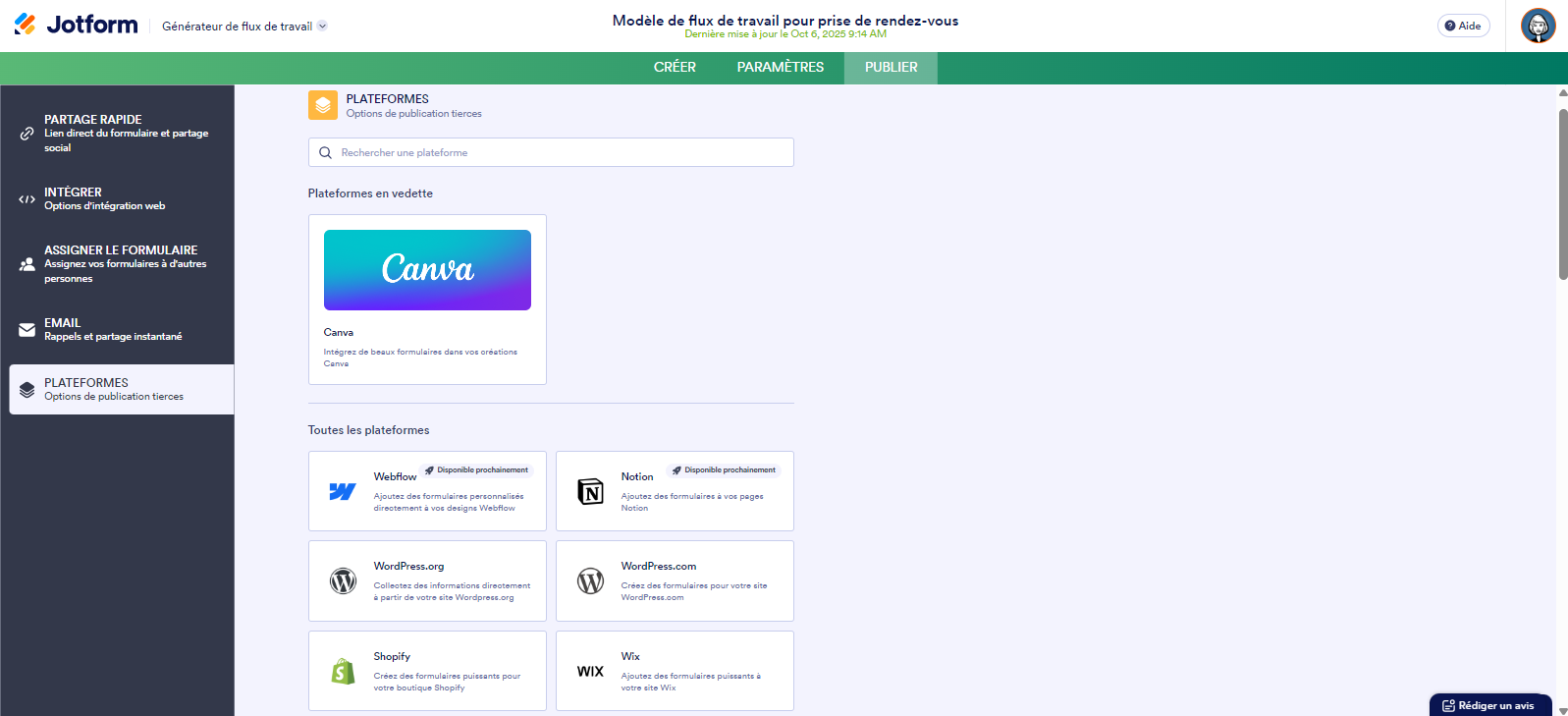Click the magnifier icon in the search box
1568x716 pixels.
tap(325, 152)
